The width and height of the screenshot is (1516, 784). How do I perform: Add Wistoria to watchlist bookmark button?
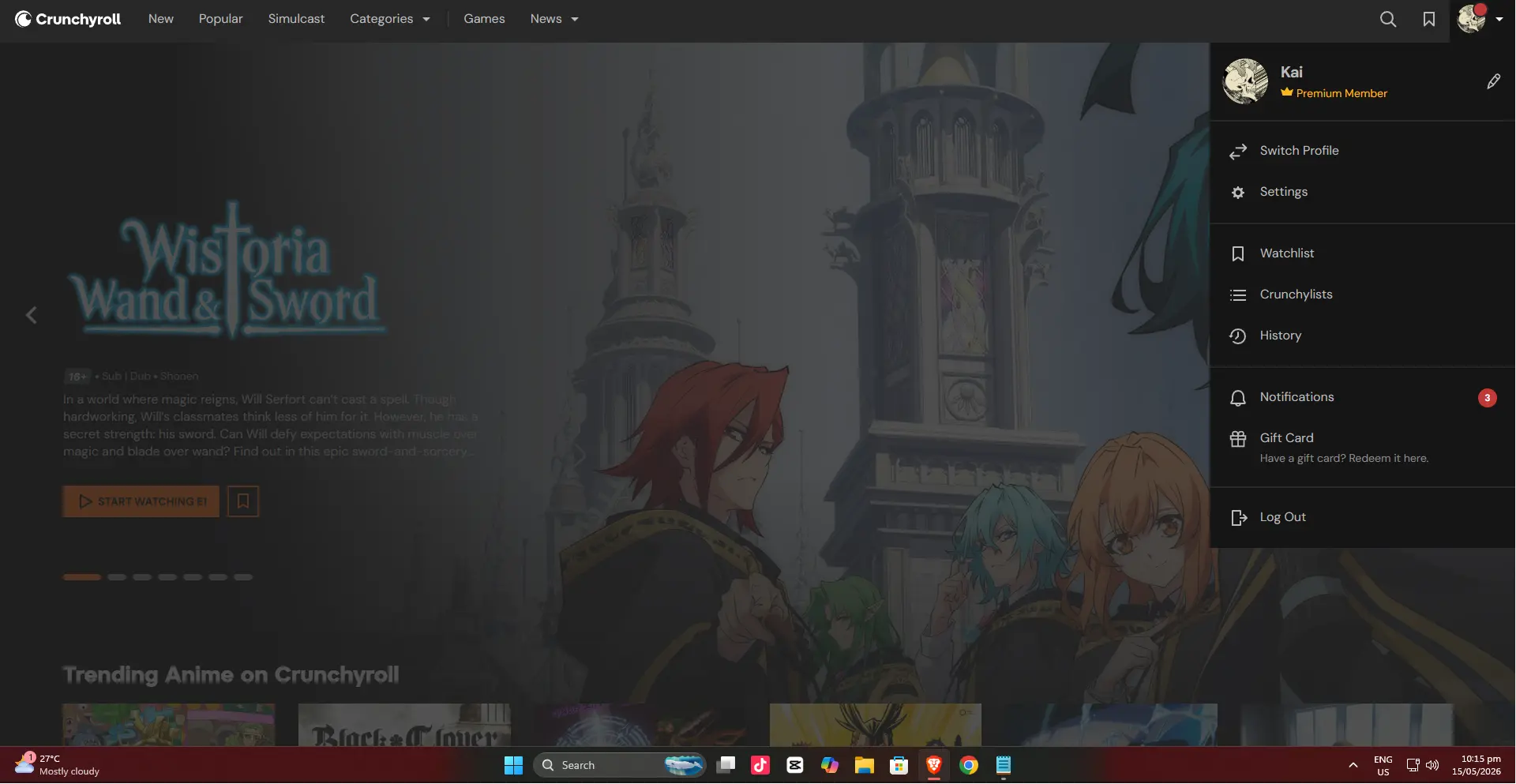point(243,501)
